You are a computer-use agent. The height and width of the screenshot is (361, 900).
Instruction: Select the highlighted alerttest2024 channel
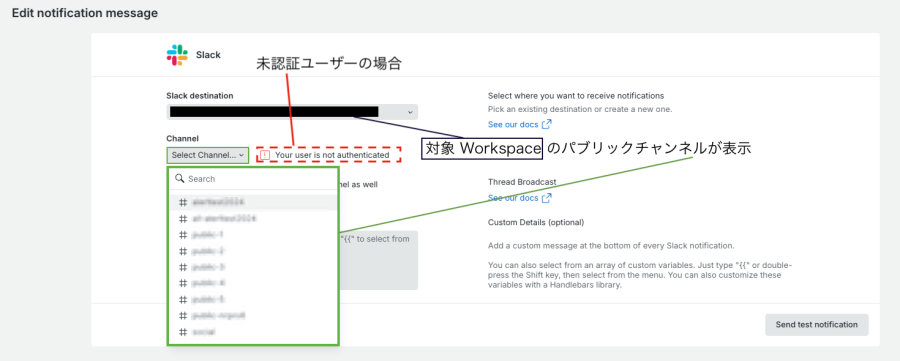[x=253, y=203]
